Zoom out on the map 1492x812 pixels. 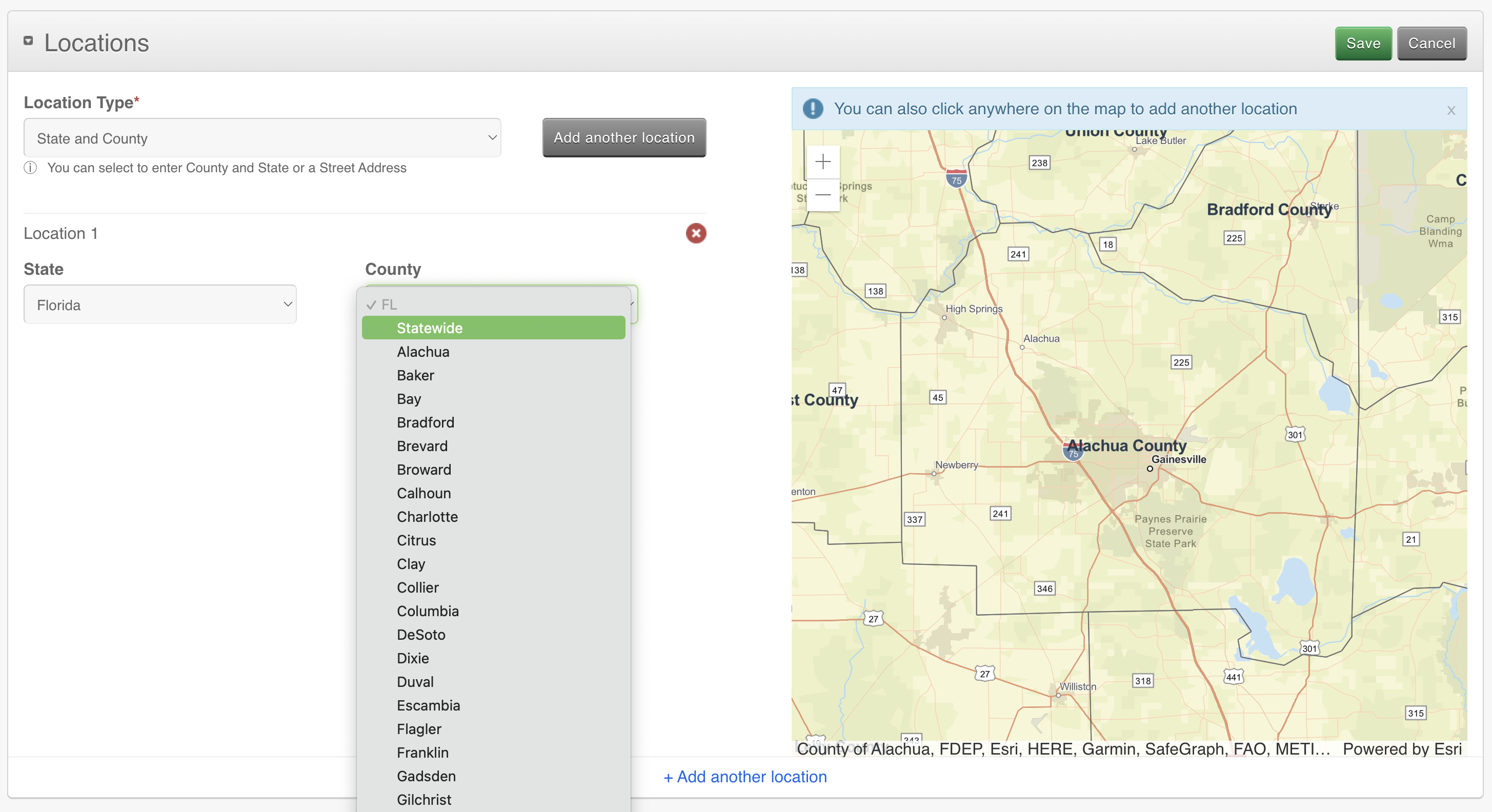pos(822,195)
